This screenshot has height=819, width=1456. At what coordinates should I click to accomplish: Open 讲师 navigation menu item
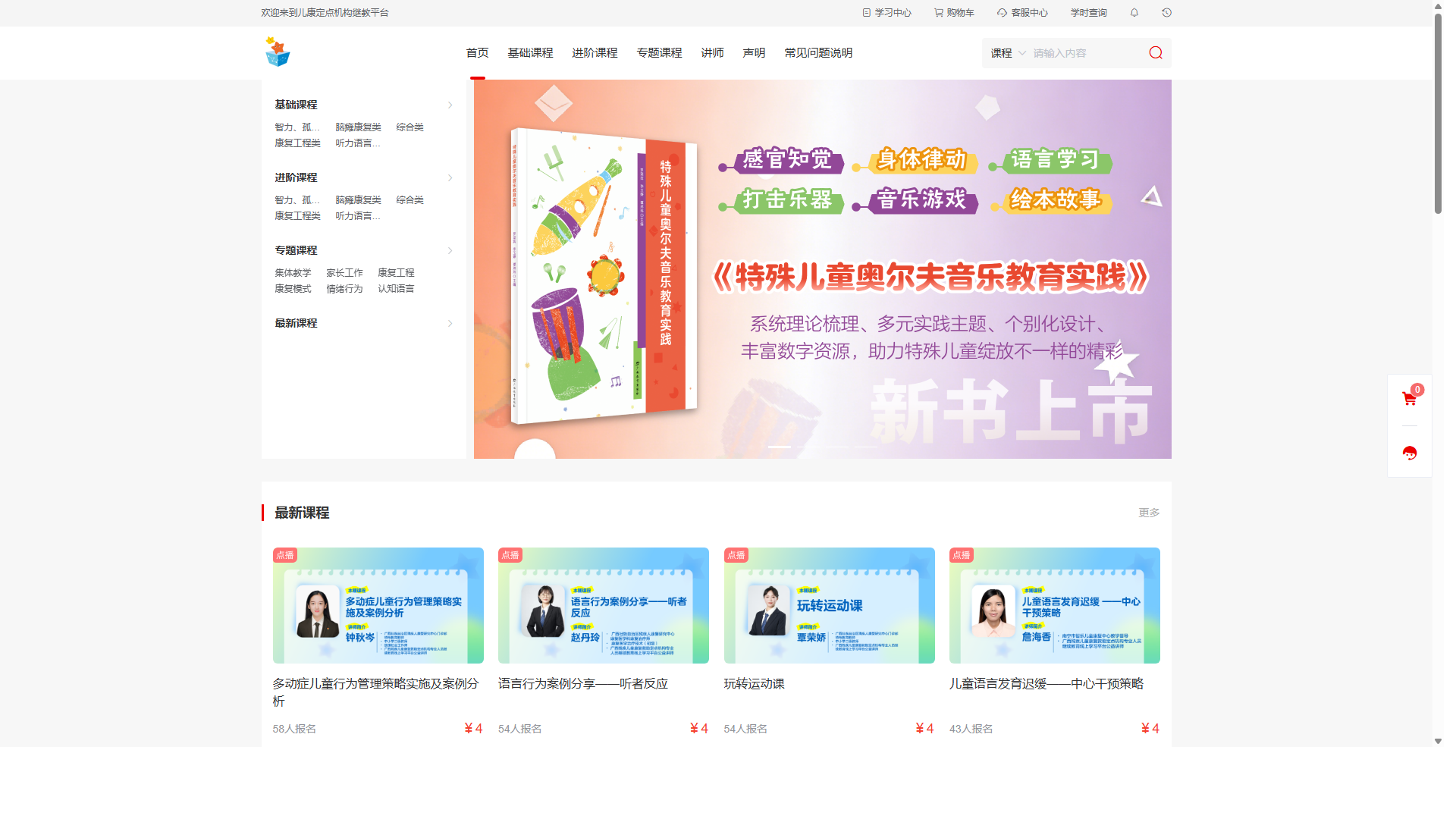point(712,53)
